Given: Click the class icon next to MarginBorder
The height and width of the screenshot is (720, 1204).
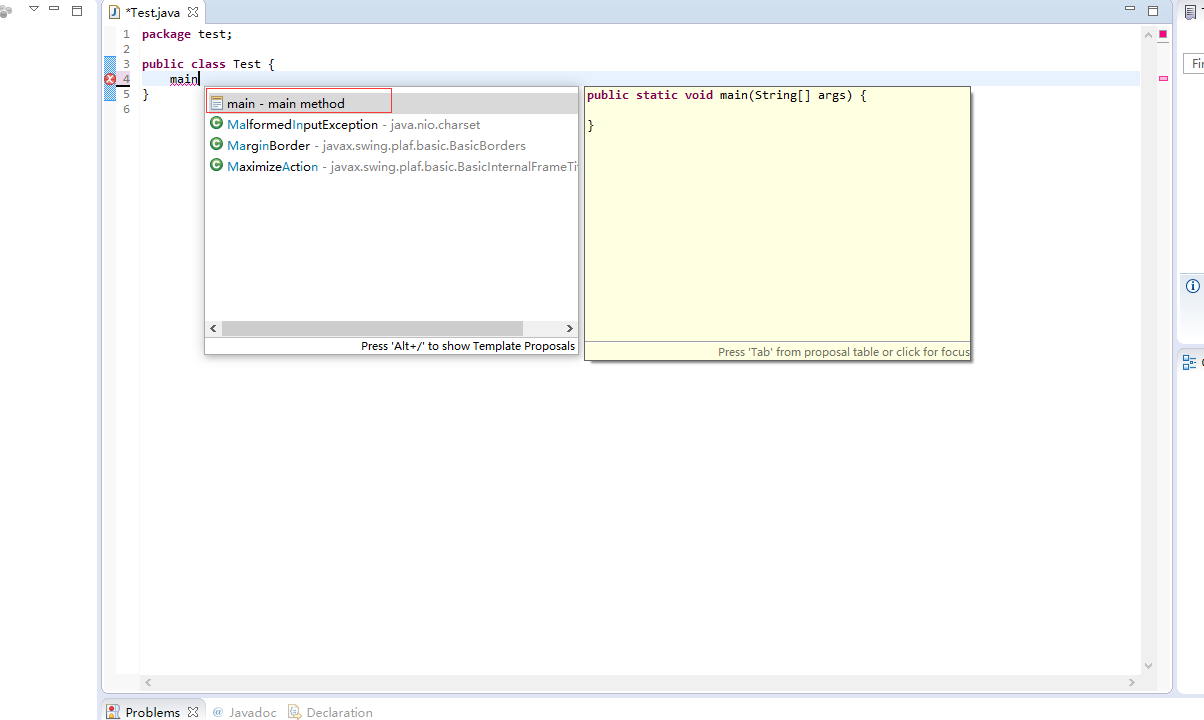Looking at the screenshot, I should click(x=216, y=145).
